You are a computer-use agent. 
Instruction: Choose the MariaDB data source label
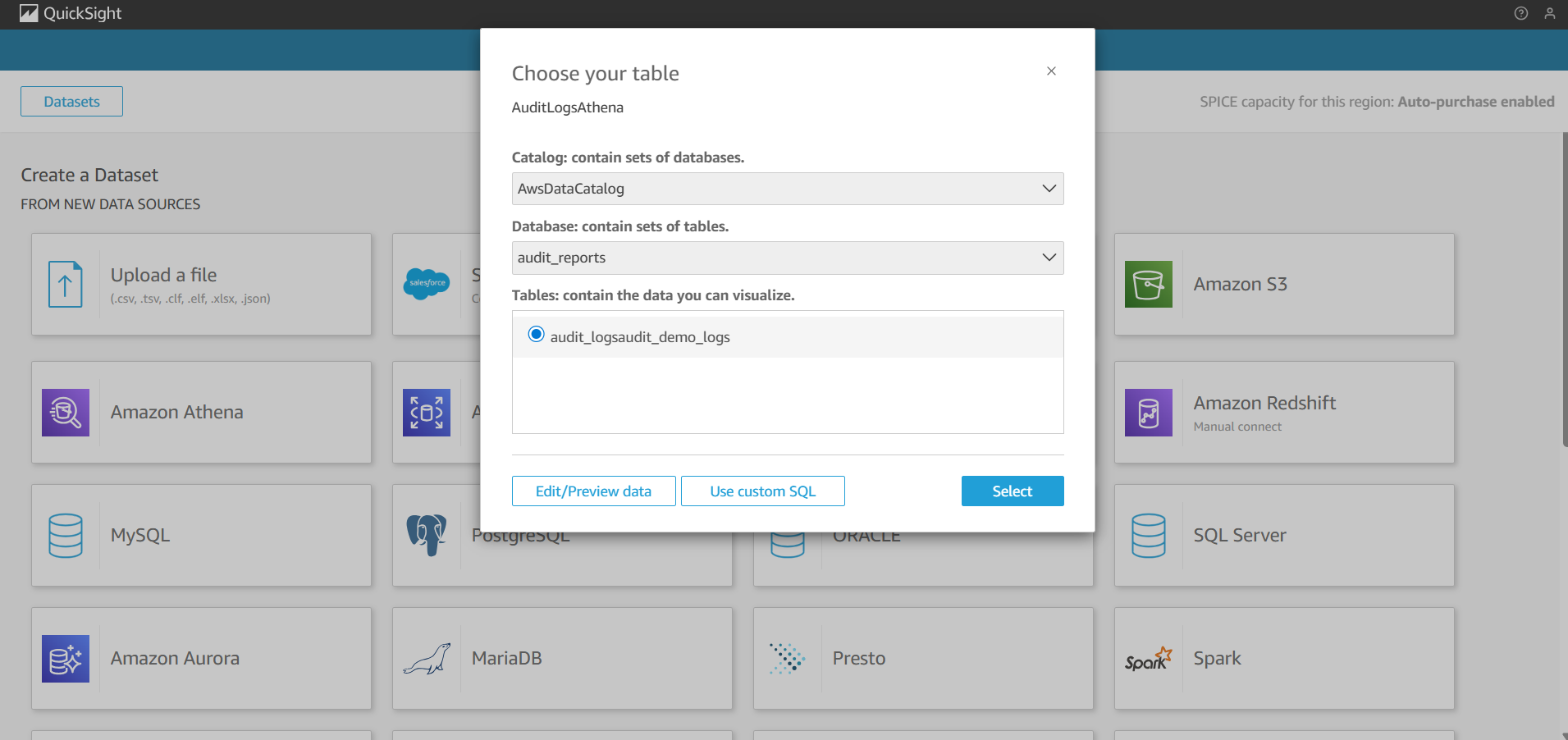507,658
